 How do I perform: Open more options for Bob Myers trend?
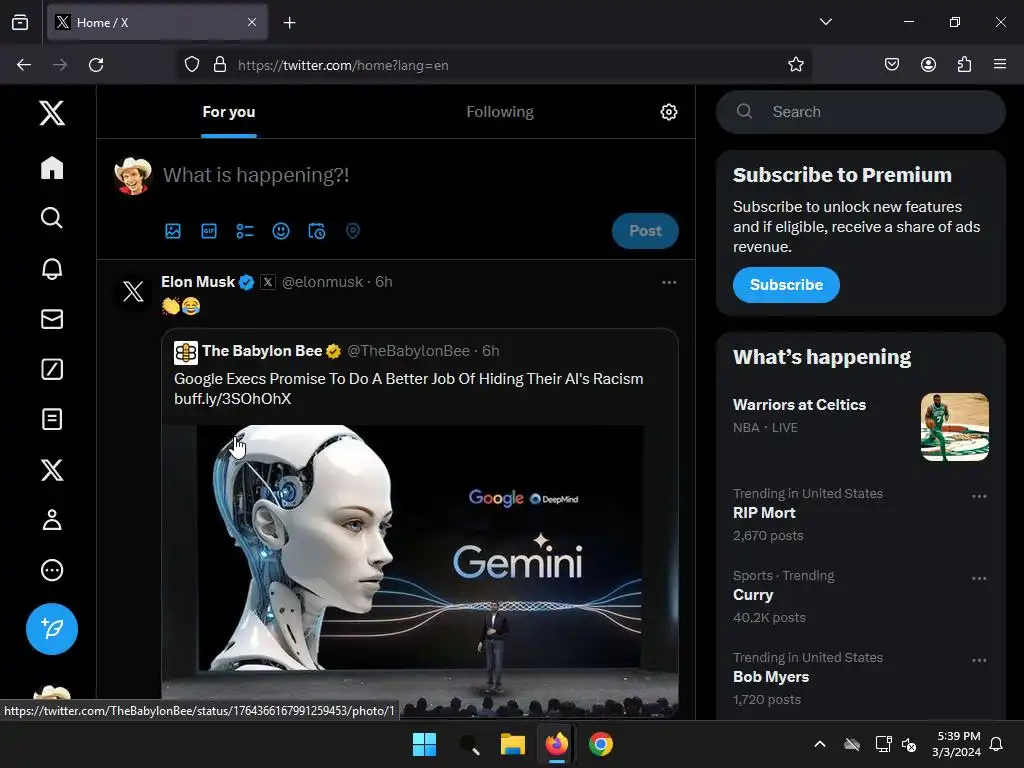click(x=979, y=660)
